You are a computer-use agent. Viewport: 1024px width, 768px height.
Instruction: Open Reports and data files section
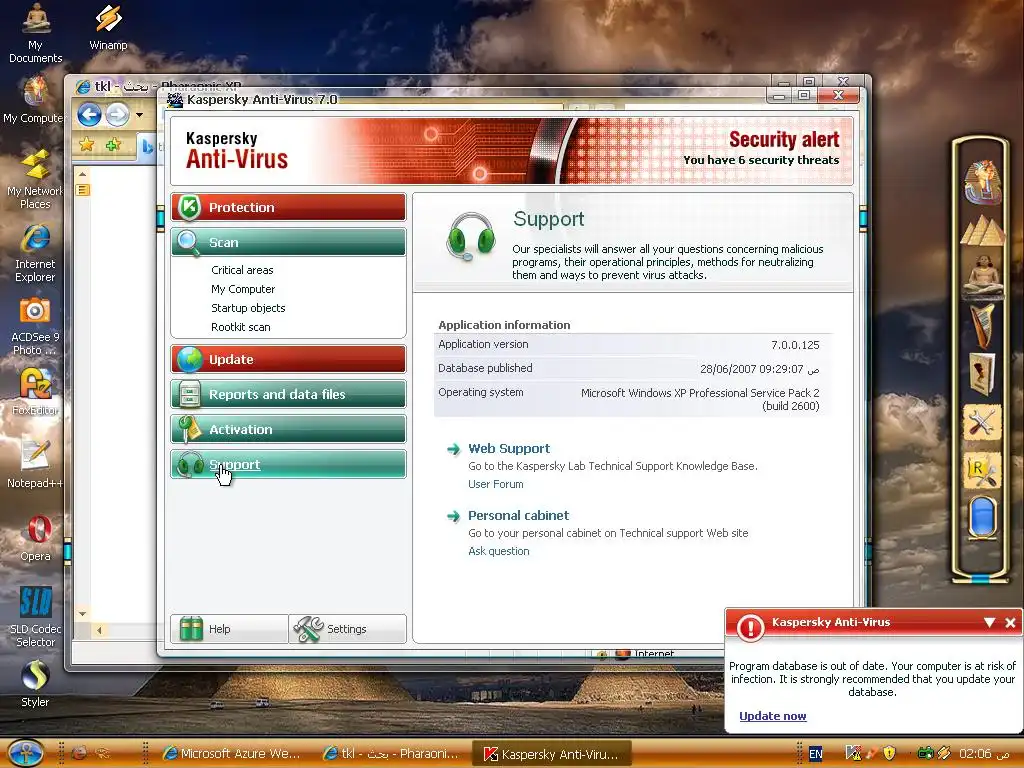click(288, 394)
